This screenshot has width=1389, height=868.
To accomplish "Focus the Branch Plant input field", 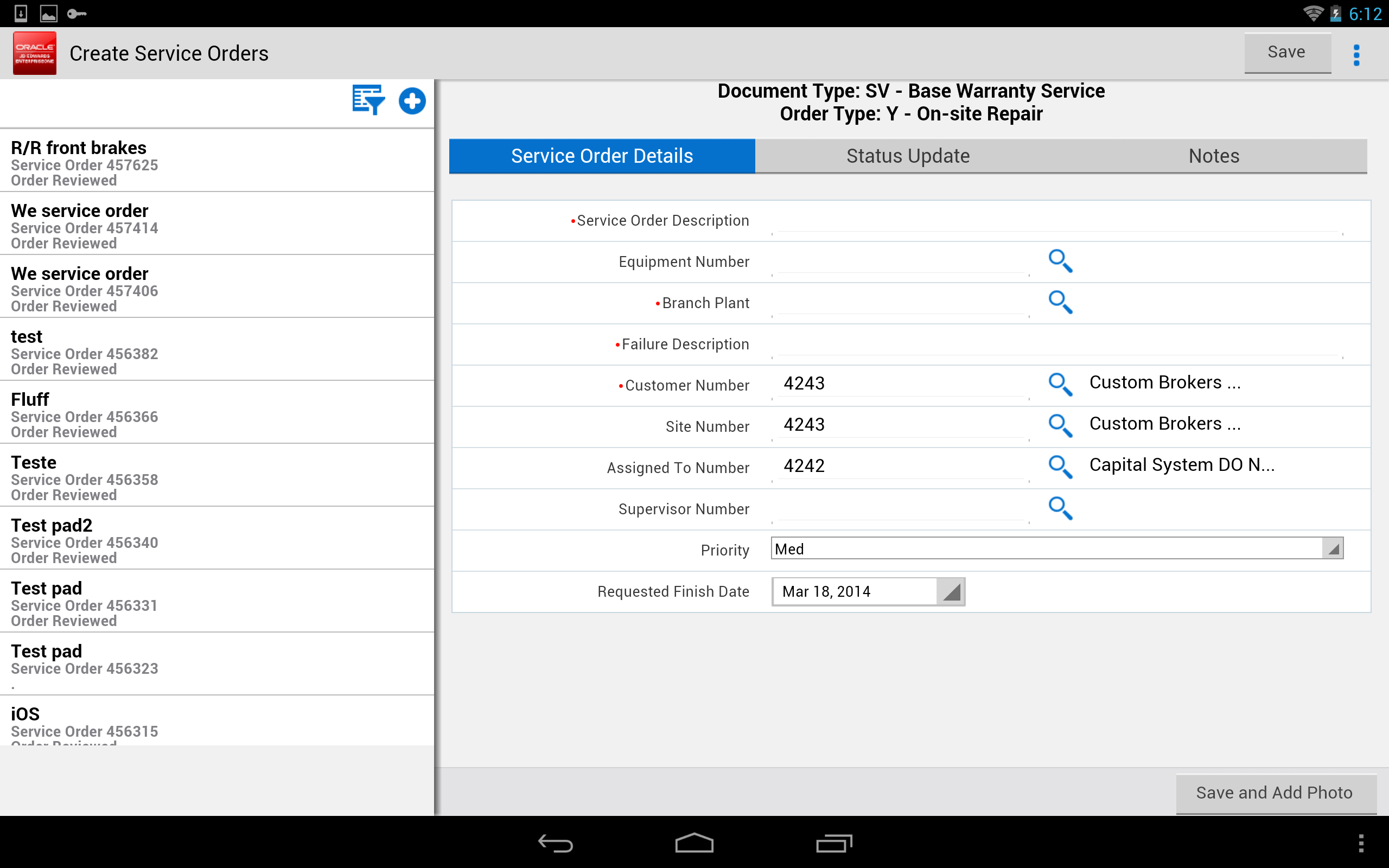I will [900, 303].
